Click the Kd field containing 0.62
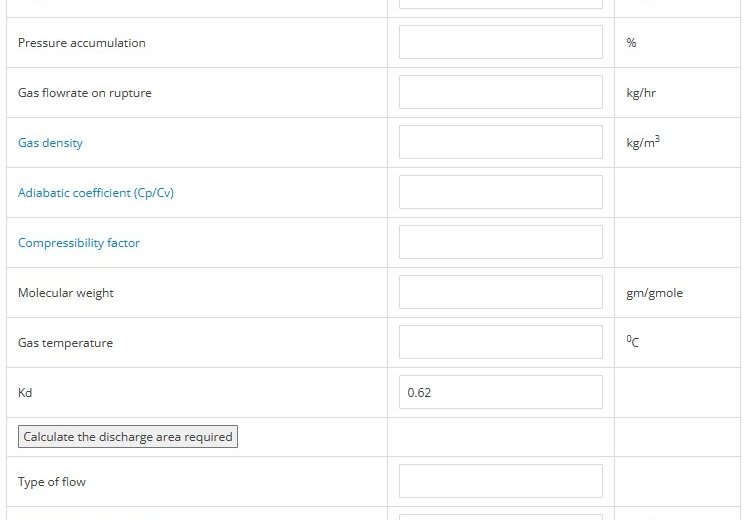This screenshot has height=520, width=744. (x=501, y=392)
